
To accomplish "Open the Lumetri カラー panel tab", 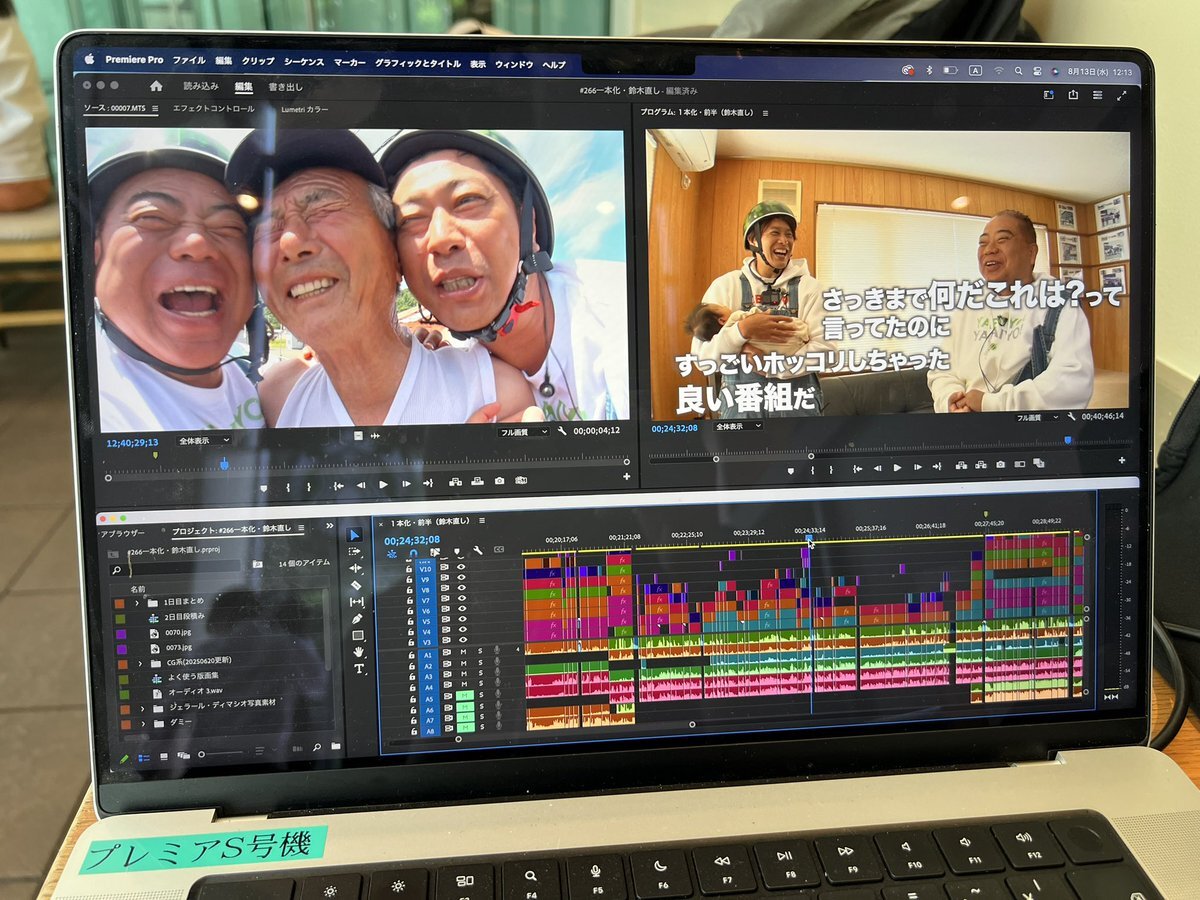I will 305,109.
